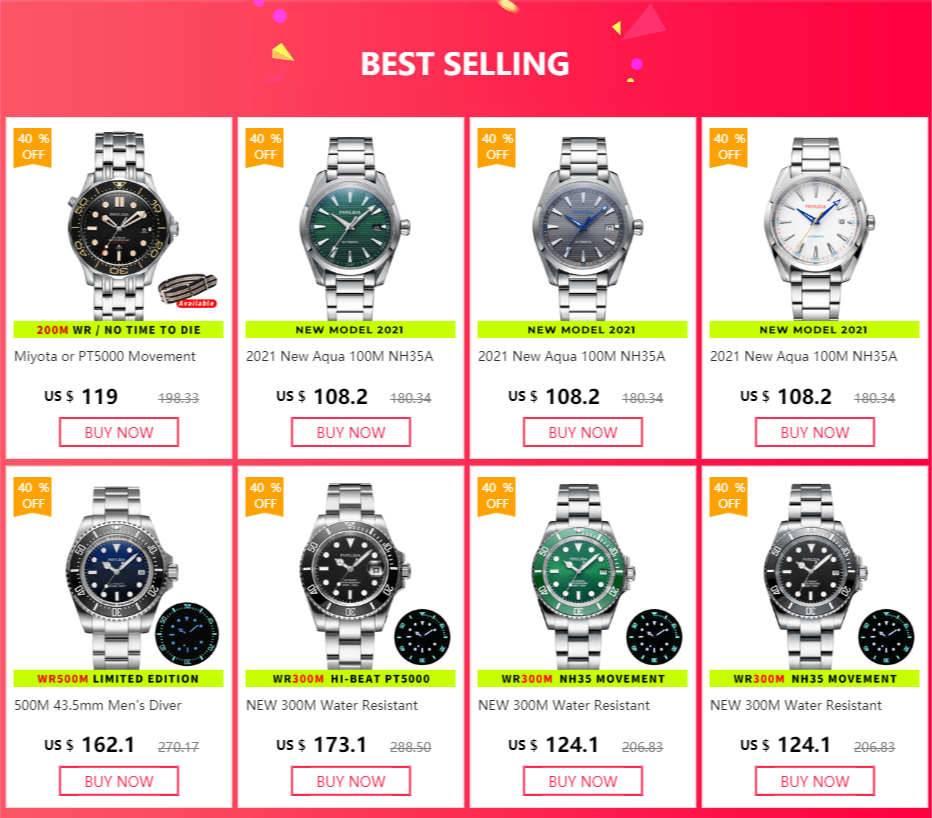Open the Miyota or PT5000 Movement title
The width and height of the screenshot is (932, 818).
[105, 356]
